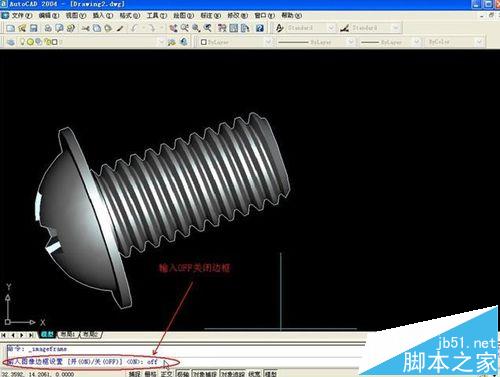Click the Plot Preview icon

(59, 28)
